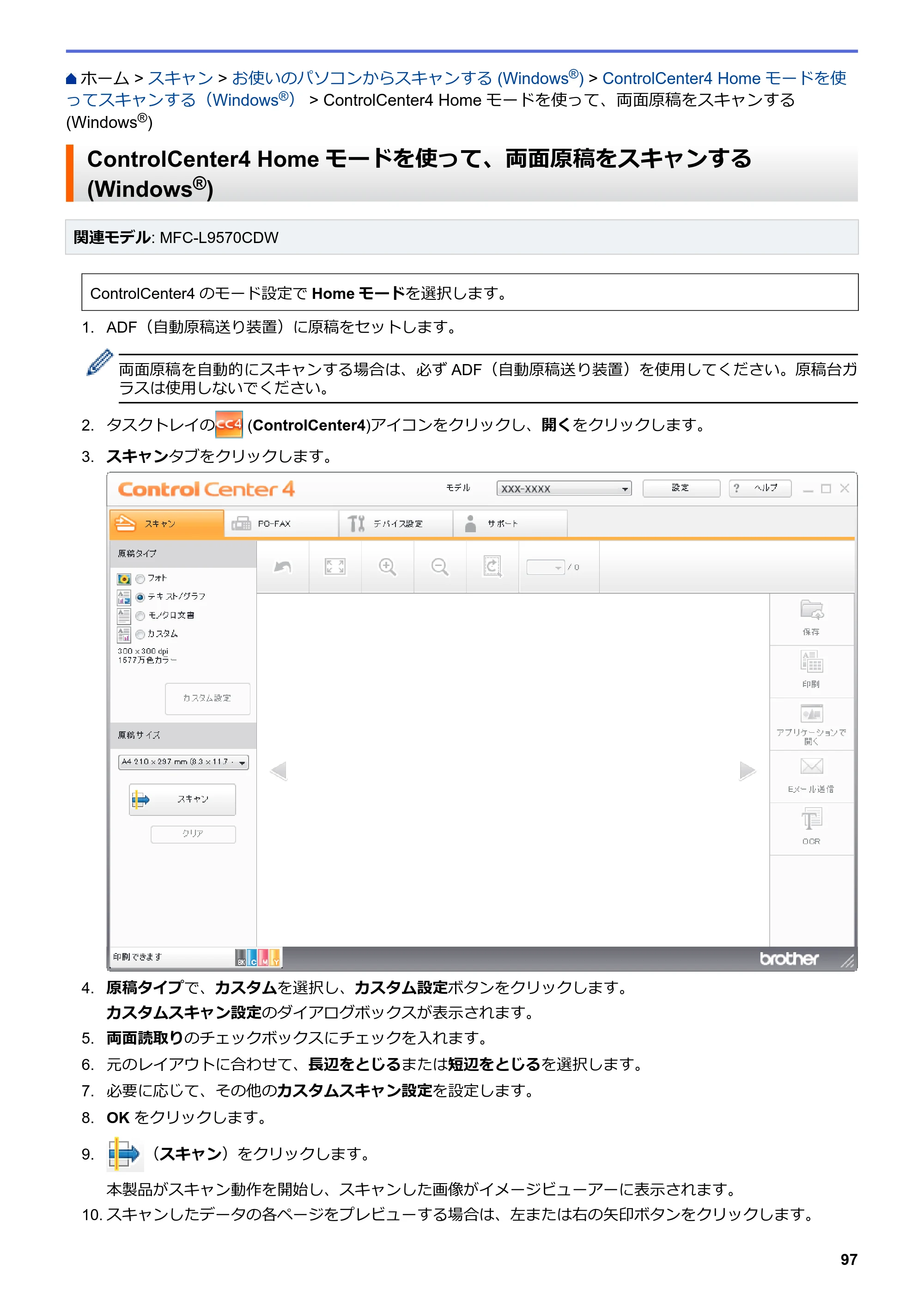
Task: Click the zoom out magnifier icon
Action: 439,567
